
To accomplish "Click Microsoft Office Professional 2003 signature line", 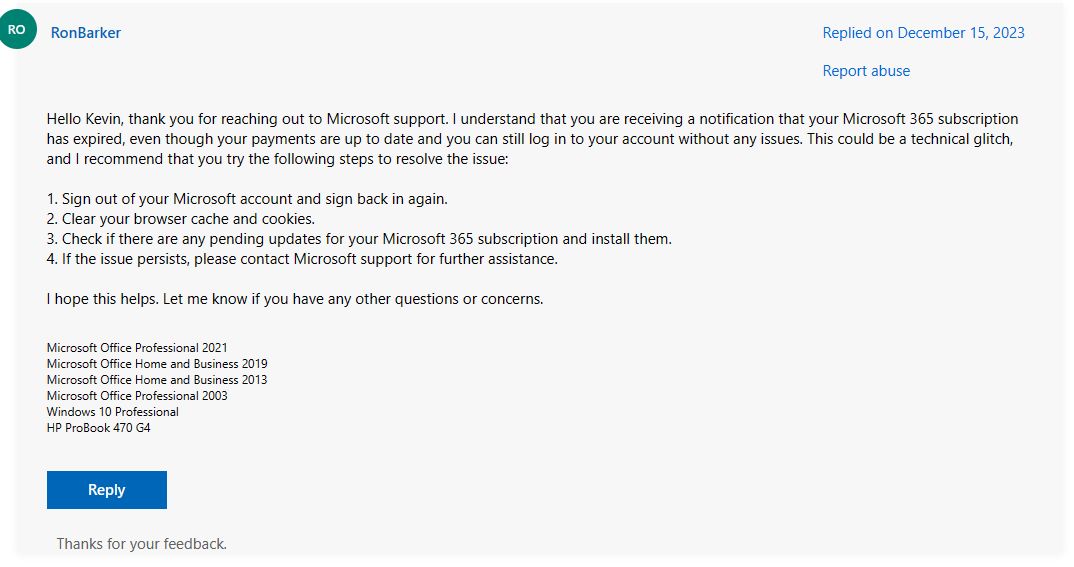I will [137, 396].
